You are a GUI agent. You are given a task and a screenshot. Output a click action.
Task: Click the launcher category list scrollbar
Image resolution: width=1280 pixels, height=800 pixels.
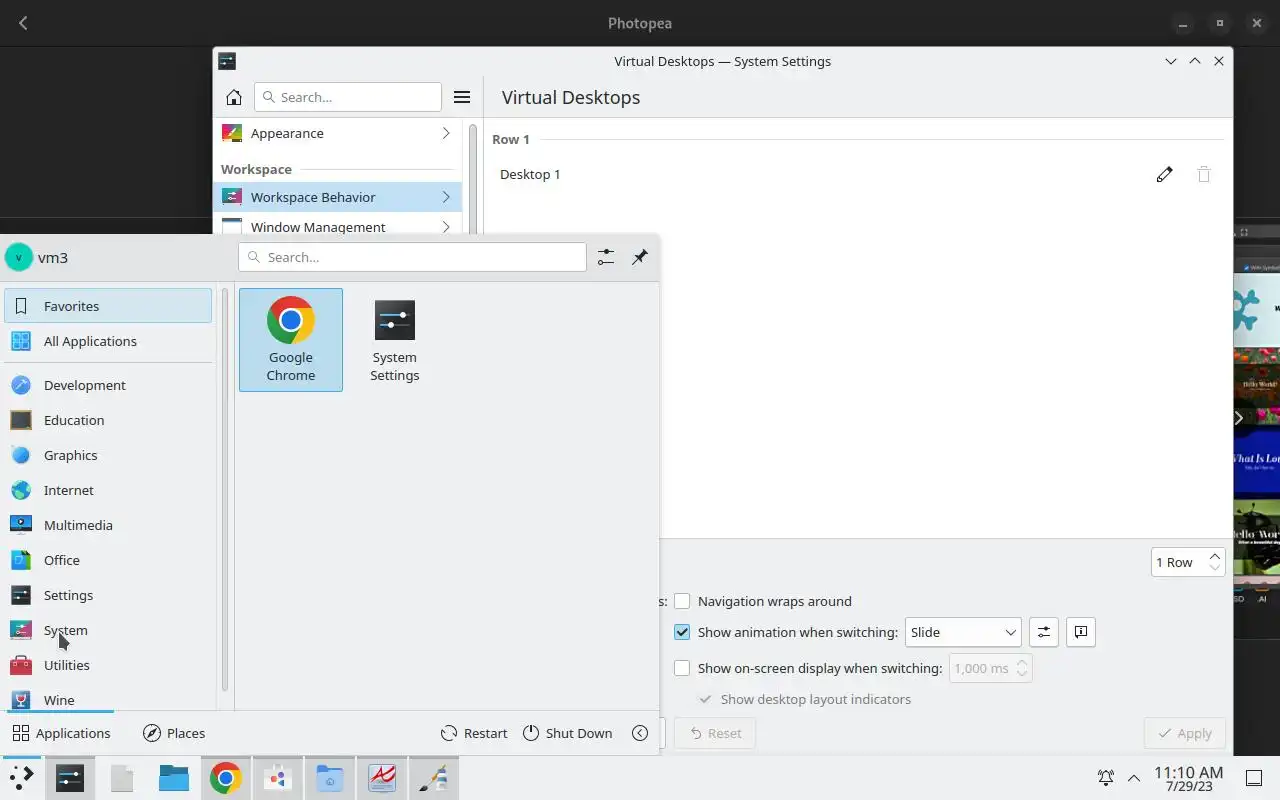[225, 490]
